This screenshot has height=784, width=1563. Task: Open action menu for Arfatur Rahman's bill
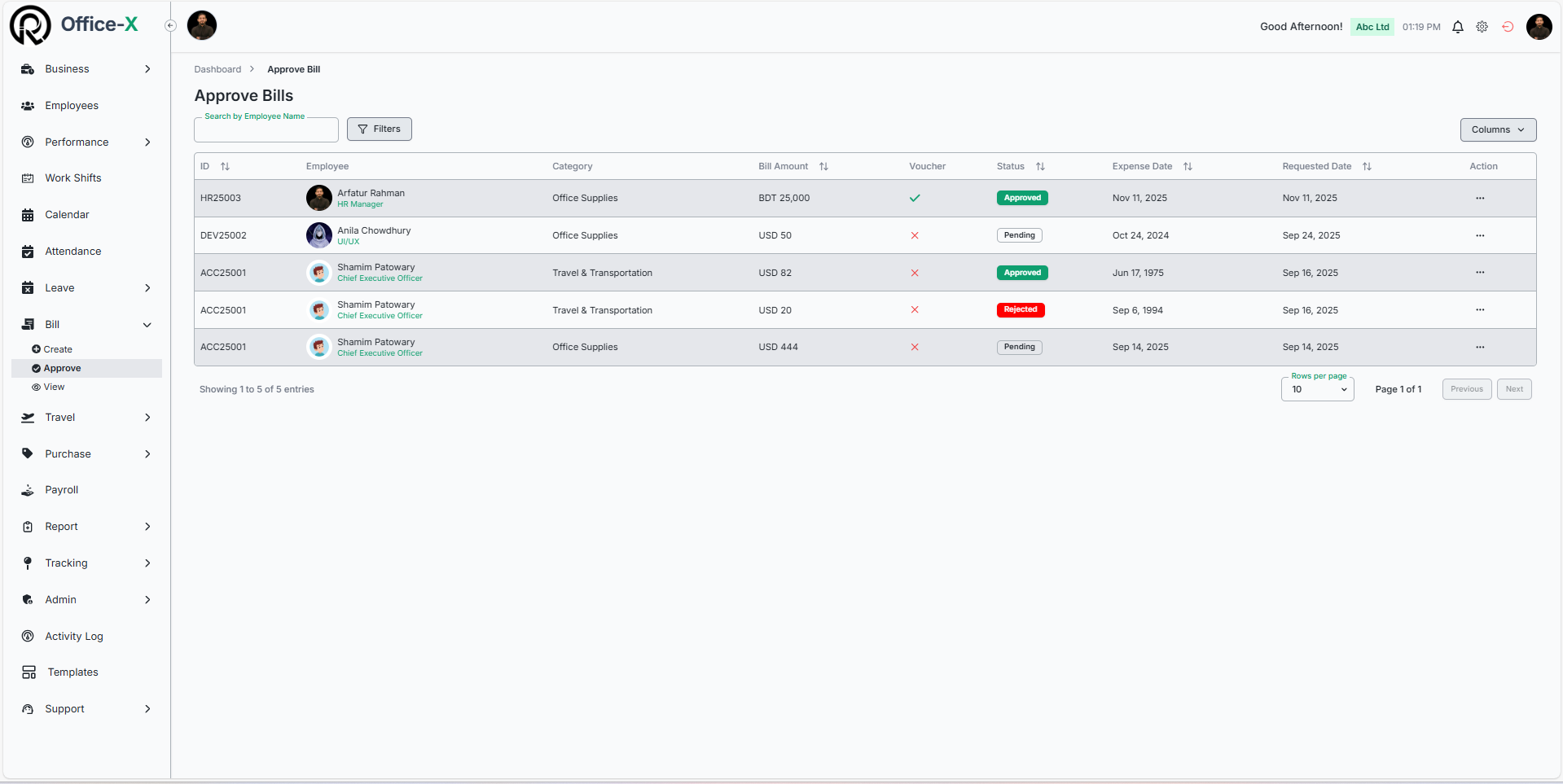pos(1480,198)
